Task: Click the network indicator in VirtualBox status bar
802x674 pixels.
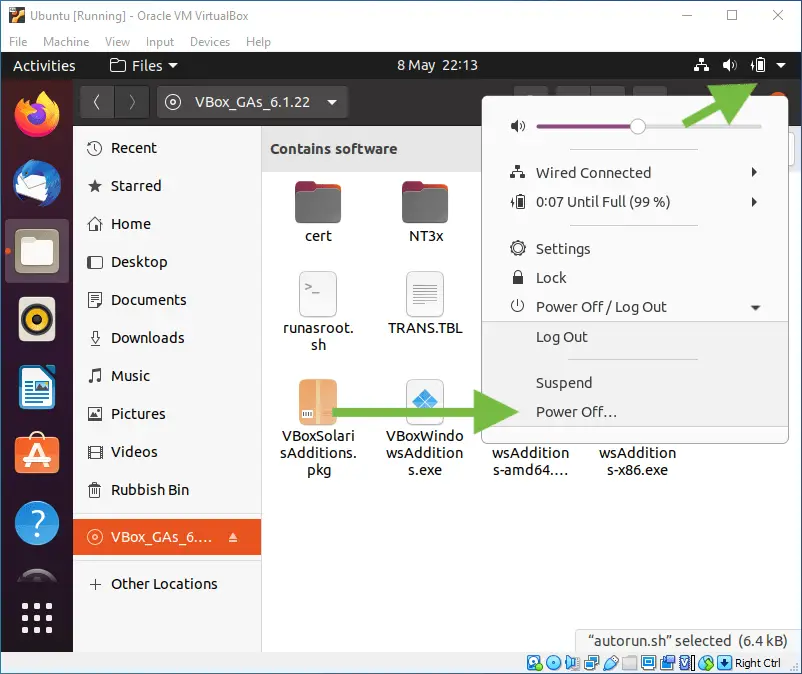Action: tap(591, 663)
